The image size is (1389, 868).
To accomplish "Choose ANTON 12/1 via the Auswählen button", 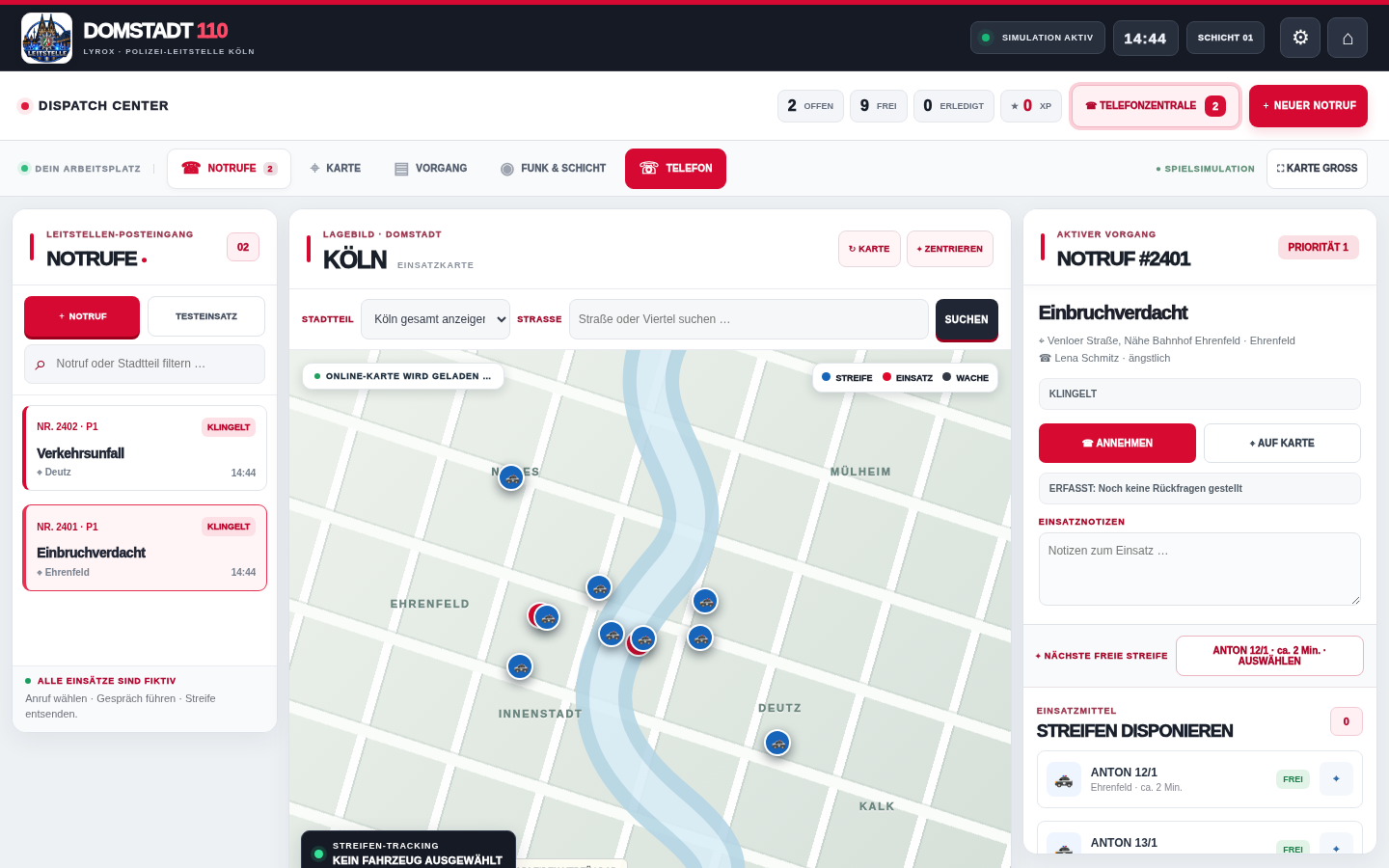I will tap(1269, 656).
